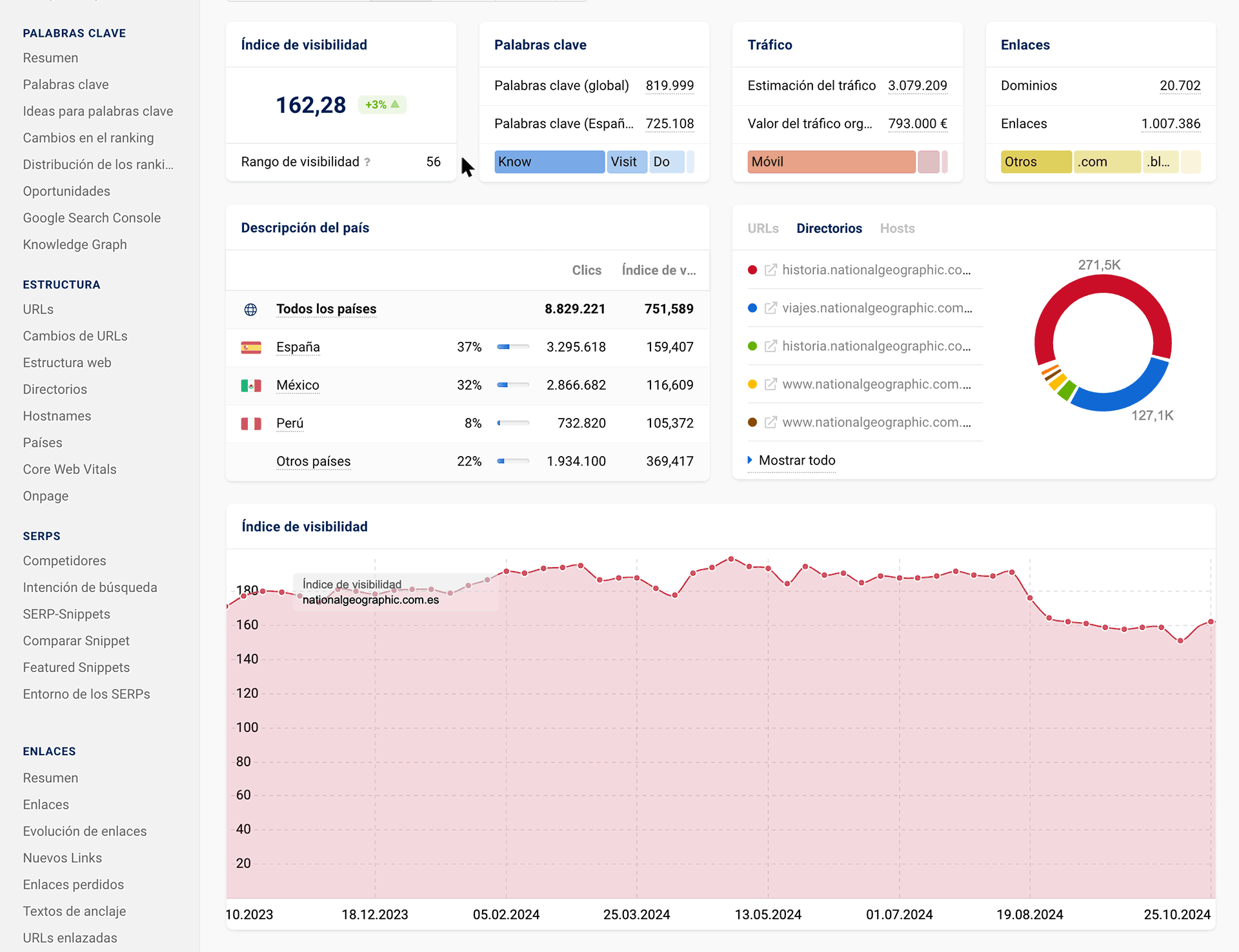
Task: Expand the Mostrar todo list
Action: [x=796, y=461]
